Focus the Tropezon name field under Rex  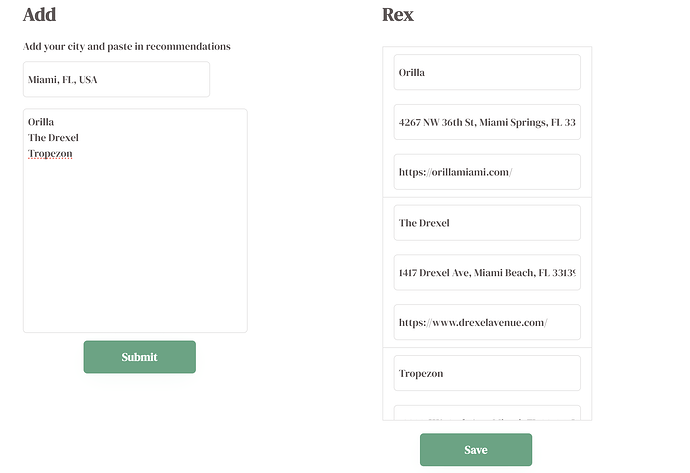(x=488, y=373)
